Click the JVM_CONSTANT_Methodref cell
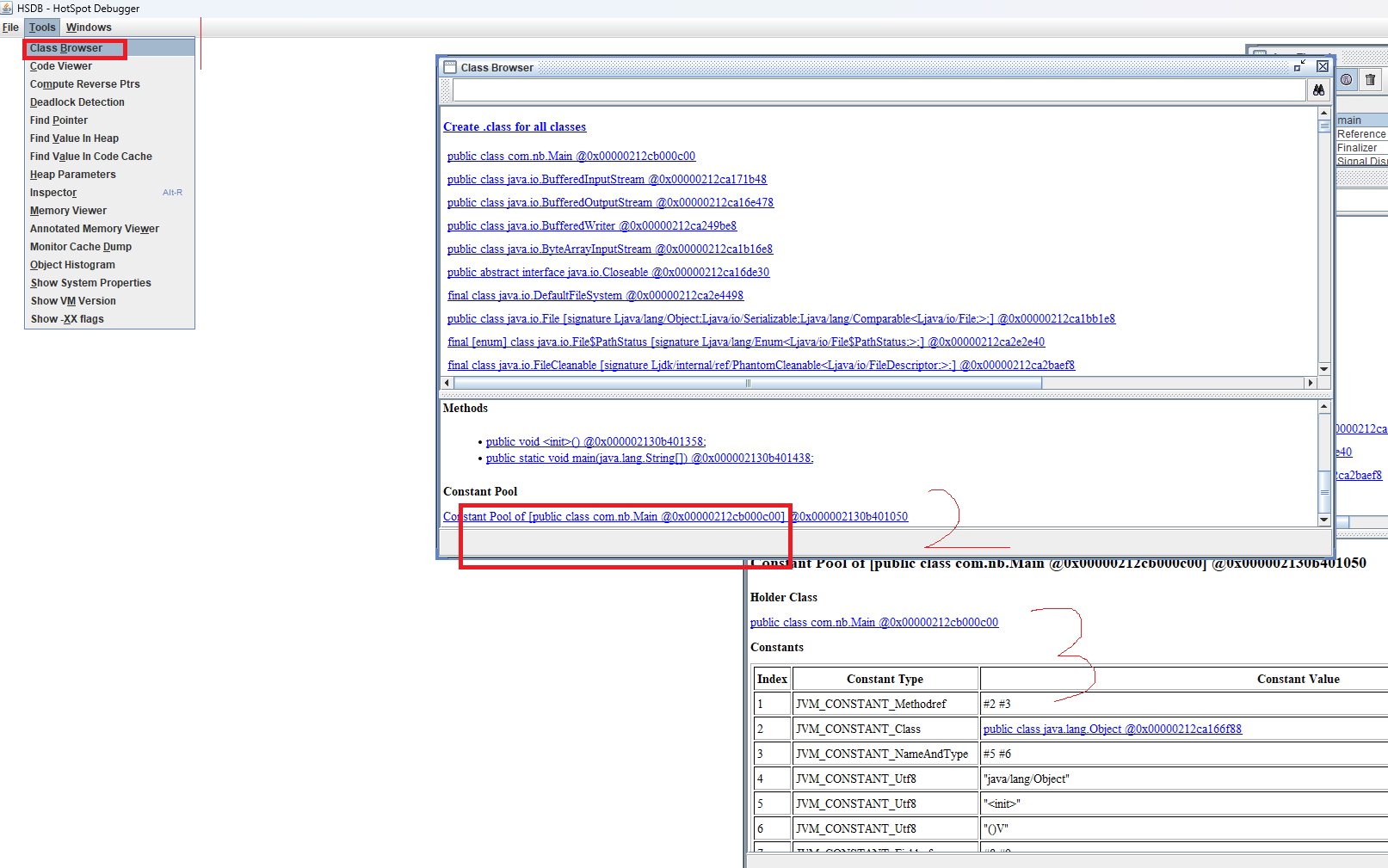 point(885,704)
